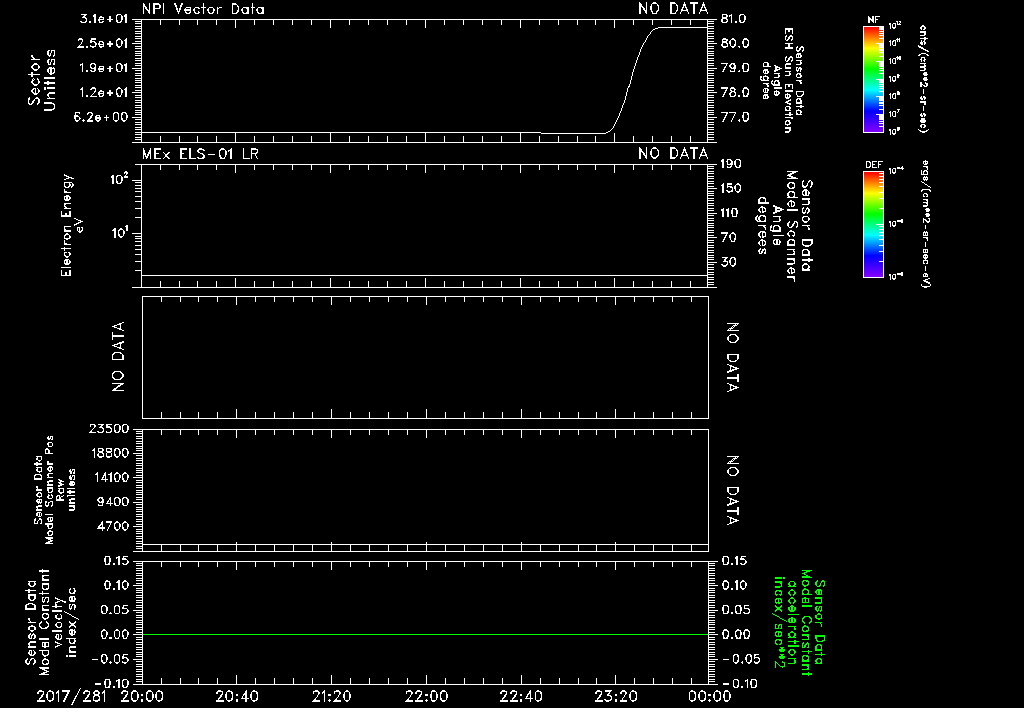Click the DEF energy flux color bar
This screenshot has width=1024, height=708.
[873, 224]
